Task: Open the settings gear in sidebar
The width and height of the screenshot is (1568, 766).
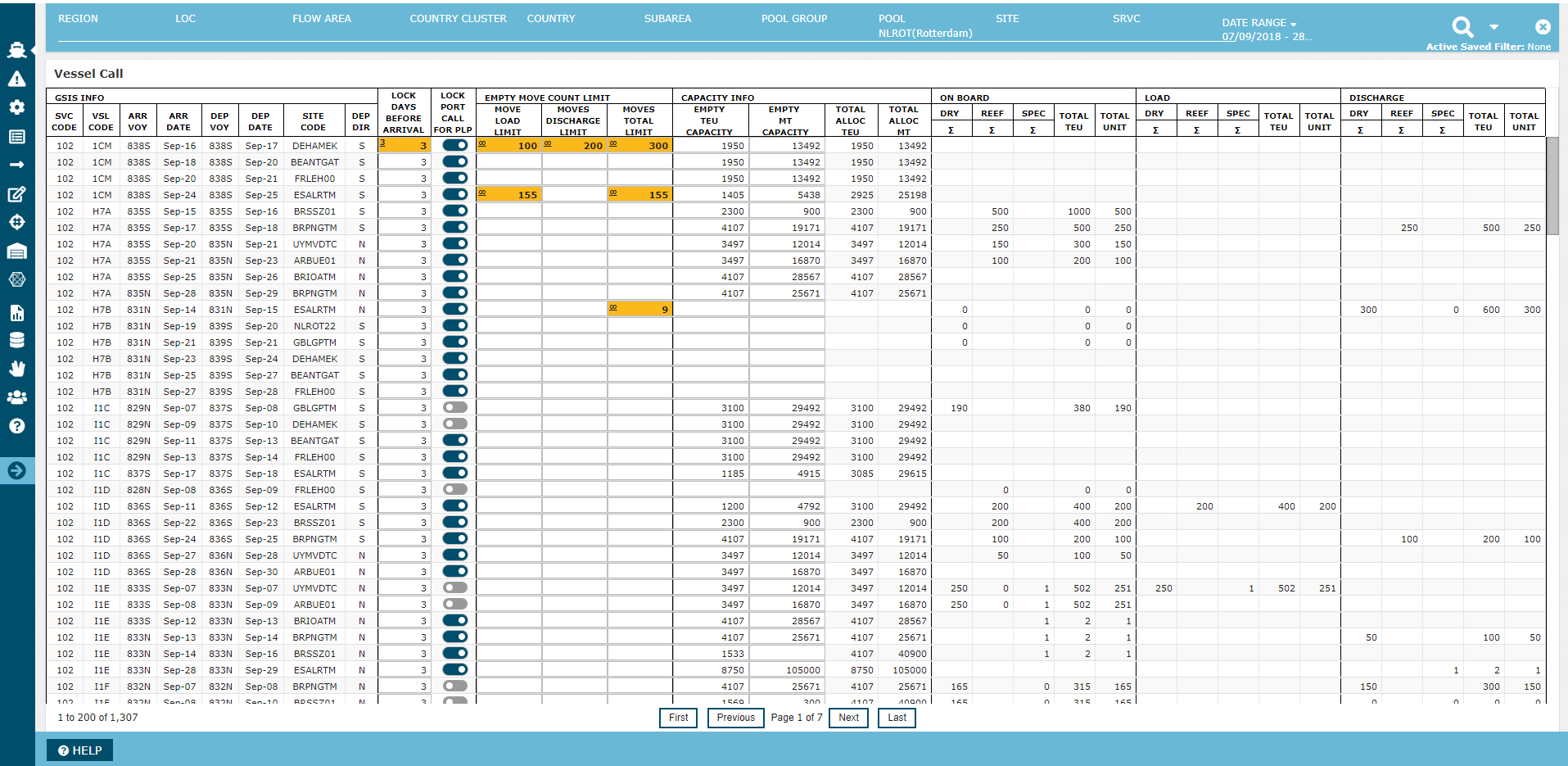Action: coord(16,107)
